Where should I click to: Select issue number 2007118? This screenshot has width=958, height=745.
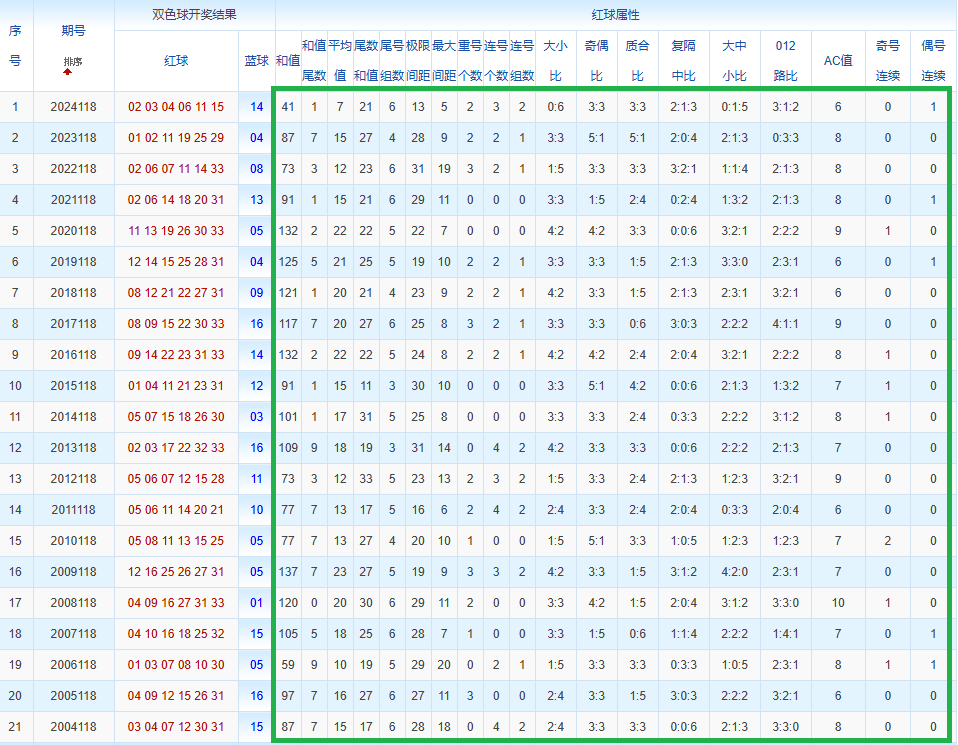(x=73, y=634)
